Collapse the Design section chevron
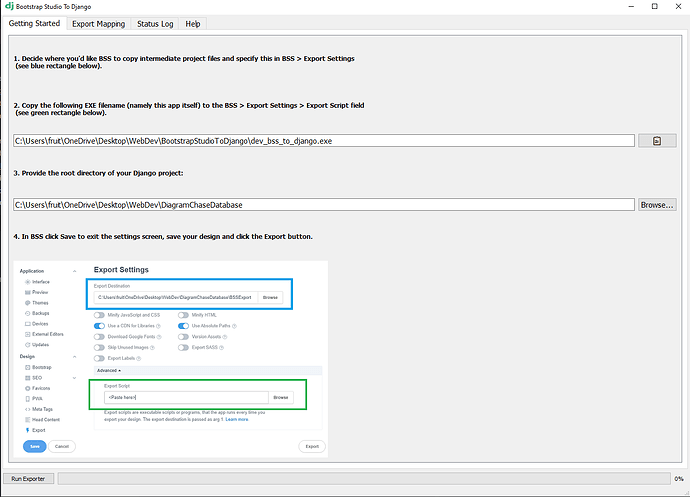690x497 pixels. [x=74, y=357]
